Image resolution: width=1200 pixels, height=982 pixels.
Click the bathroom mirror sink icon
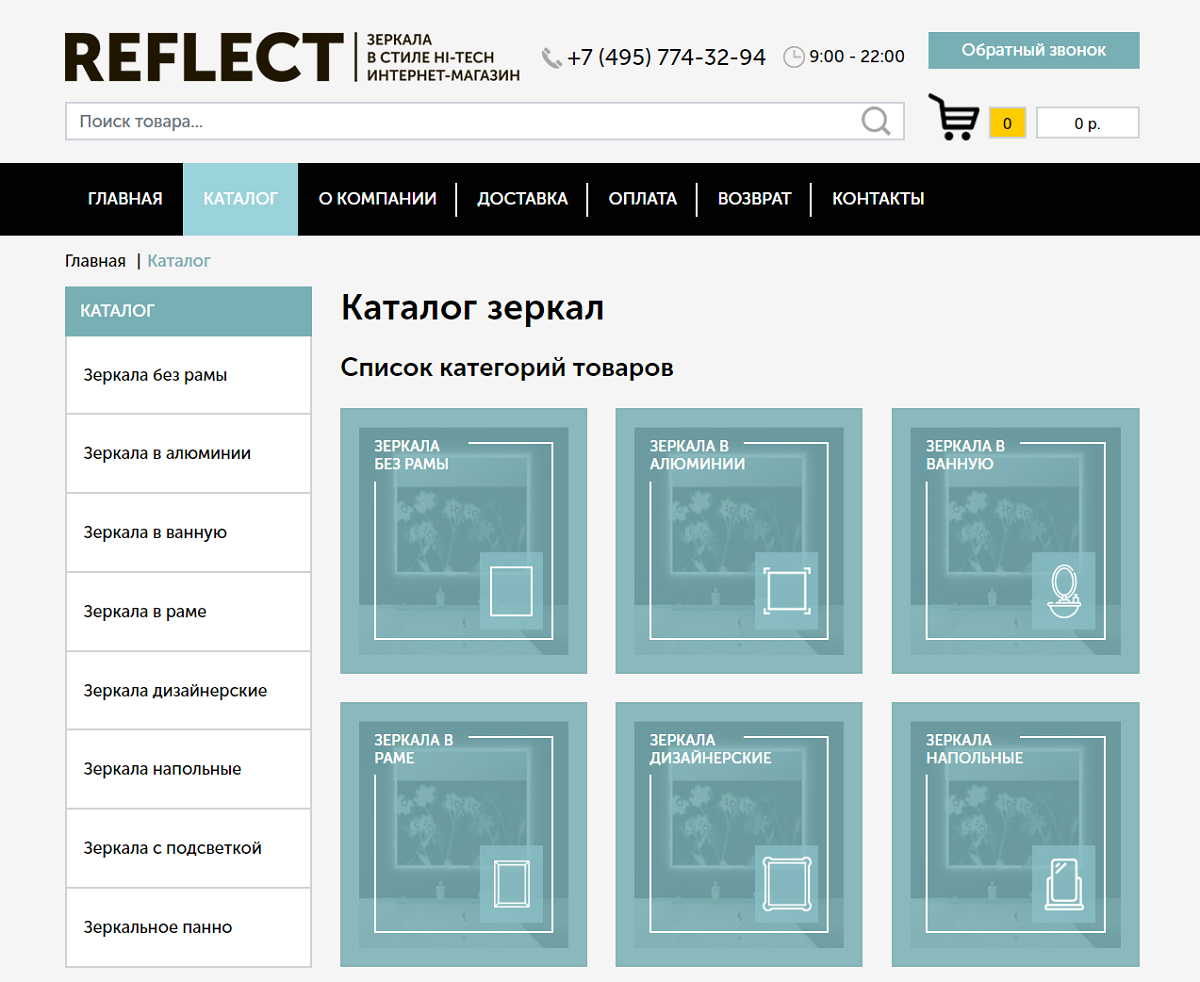coord(1062,590)
